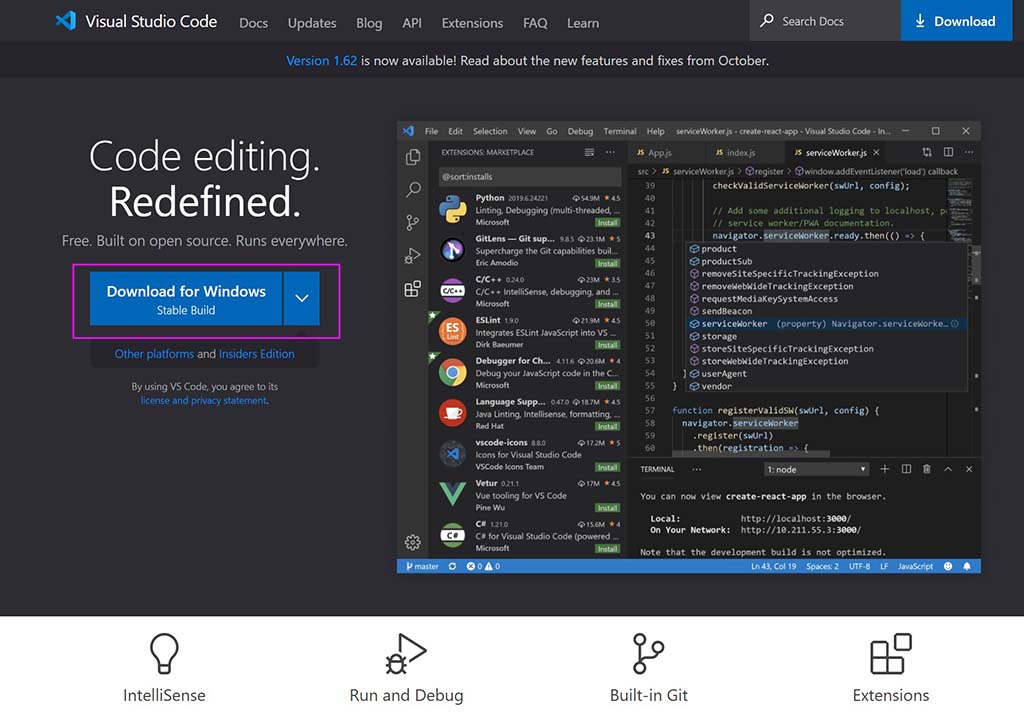Open the Extensions panel more actions menu

tap(610, 152)
